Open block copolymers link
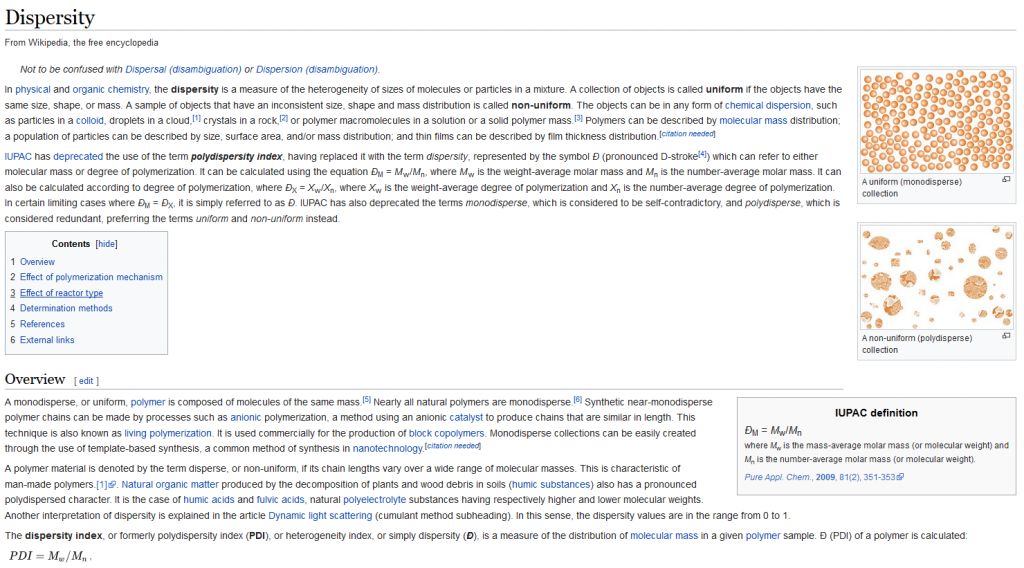1024x568 pixels. (x=447, y=434)
